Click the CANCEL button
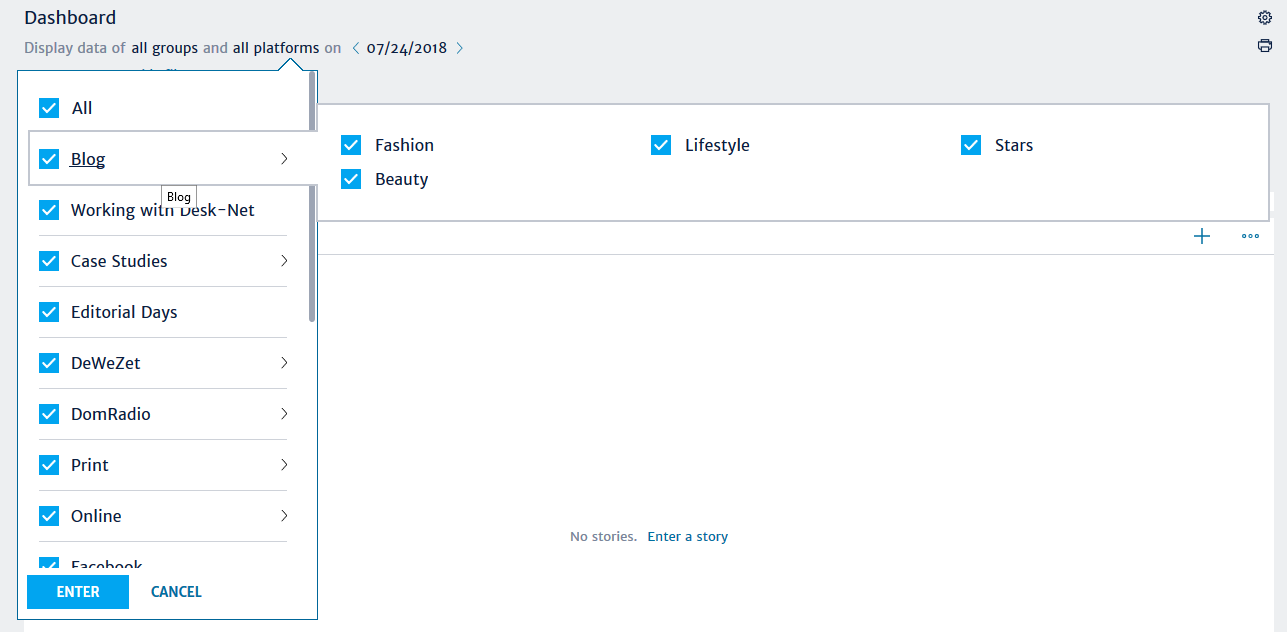 point(176,592)
